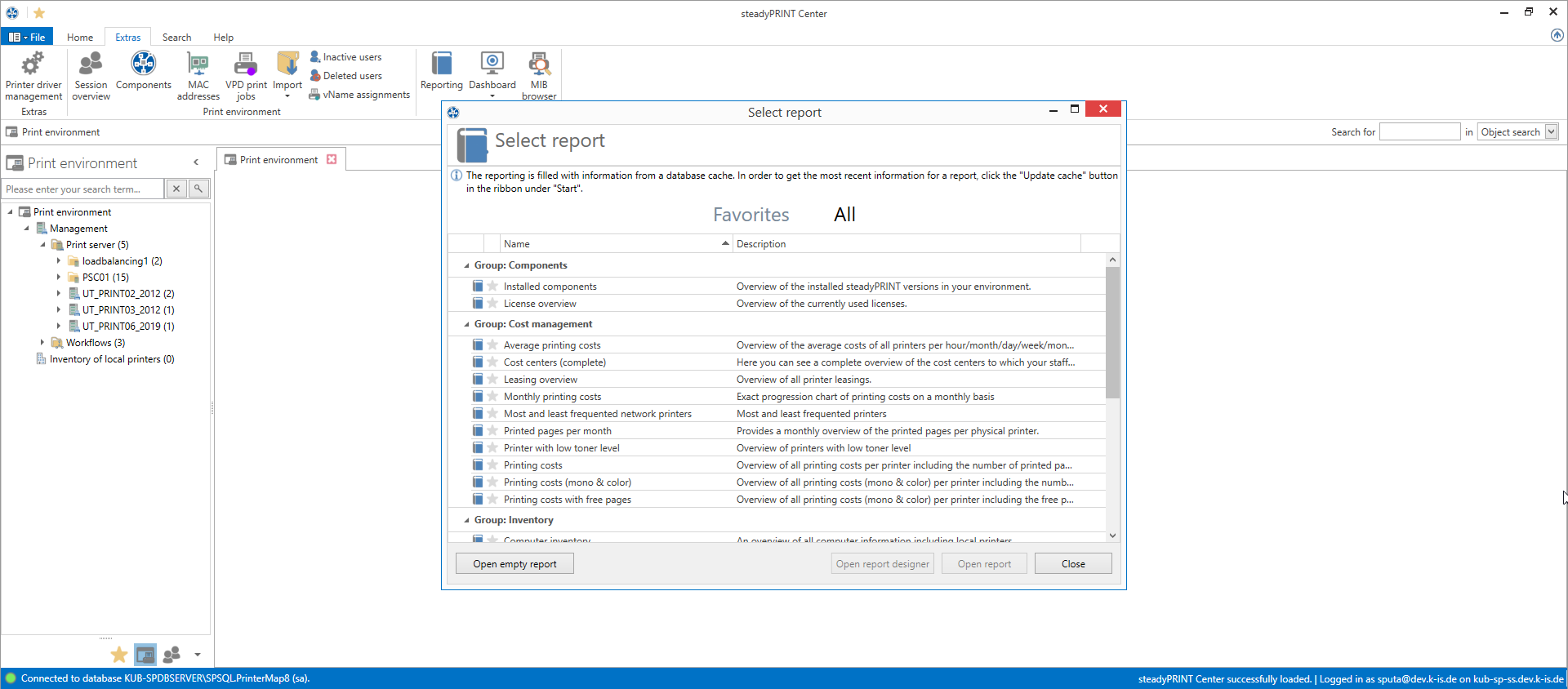This screenshot has width=1568, height=689.
Task: Toggle favorite star for Cost centers (complete)
Action: click(x=492, y=362)
